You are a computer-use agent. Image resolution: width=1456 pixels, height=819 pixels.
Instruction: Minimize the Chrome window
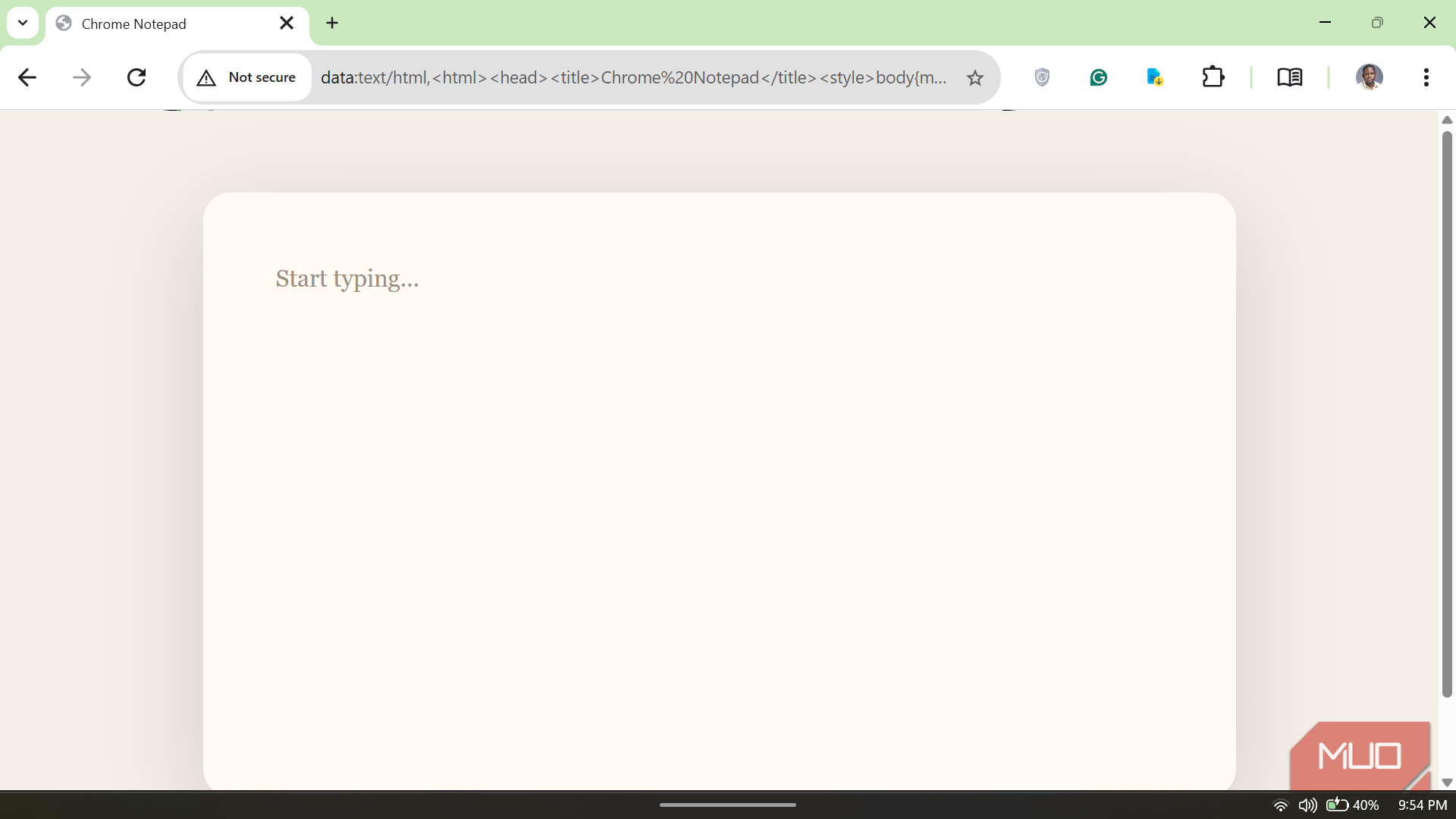[x=1326, y=23]
